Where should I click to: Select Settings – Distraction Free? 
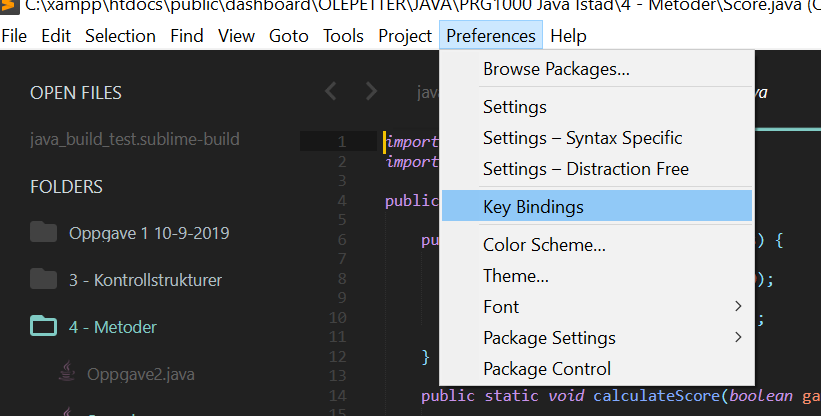[585, 169]
